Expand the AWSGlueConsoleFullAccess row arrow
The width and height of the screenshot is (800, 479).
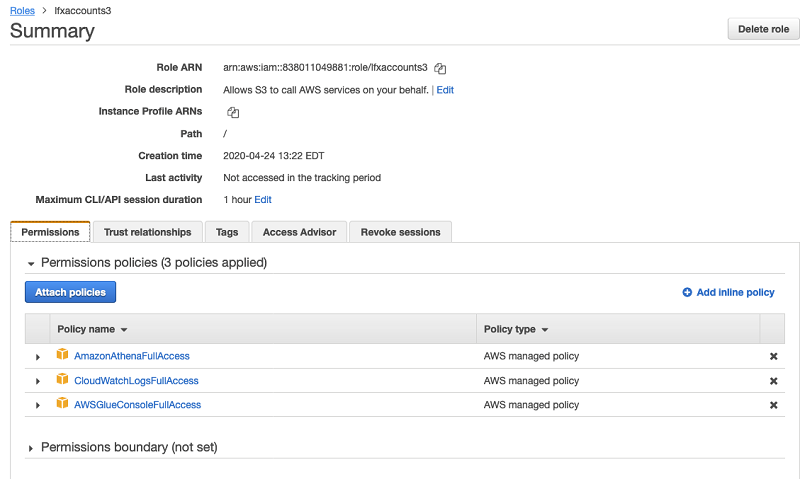tap(38, 405)
